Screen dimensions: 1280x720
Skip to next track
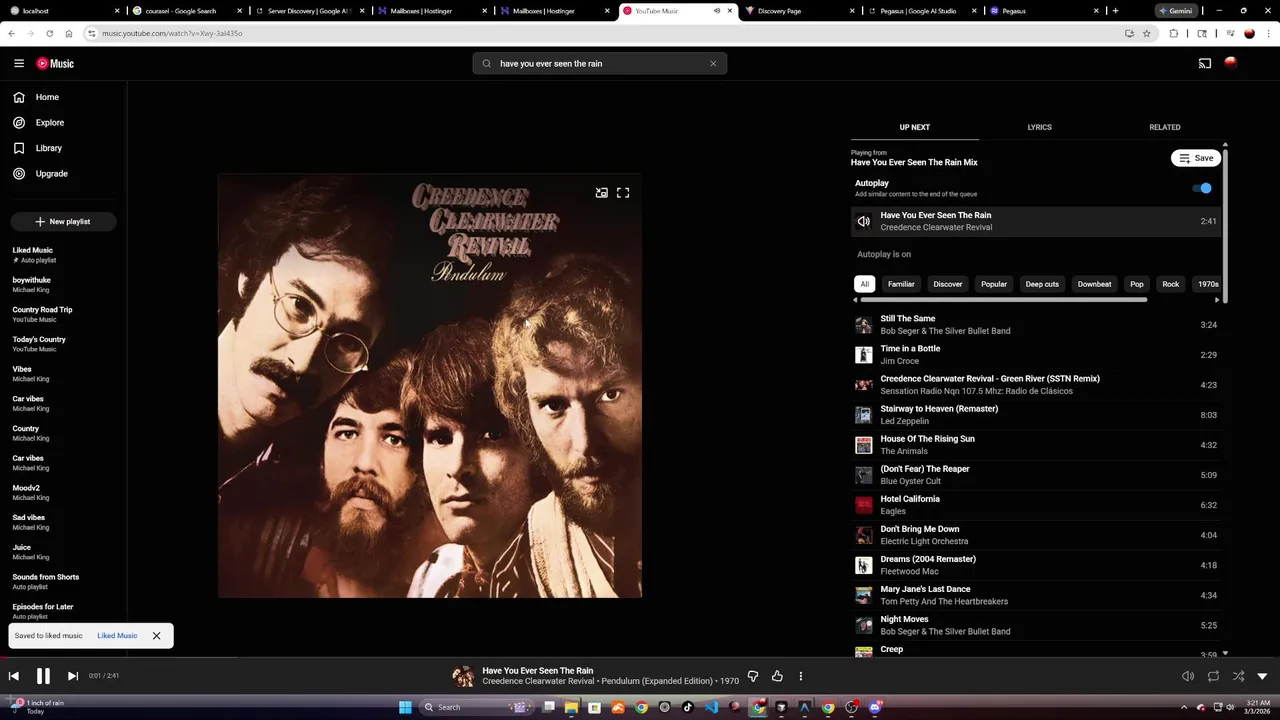72,676
